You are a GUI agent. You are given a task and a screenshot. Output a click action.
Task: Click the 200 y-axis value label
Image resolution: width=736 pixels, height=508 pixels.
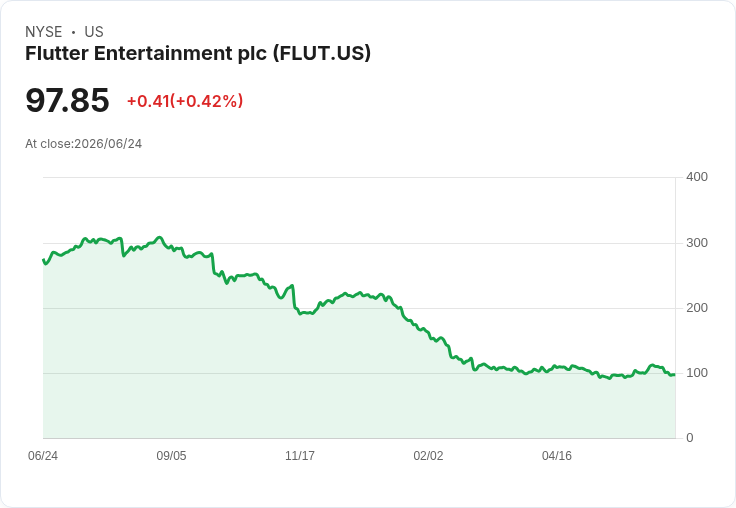697,308
